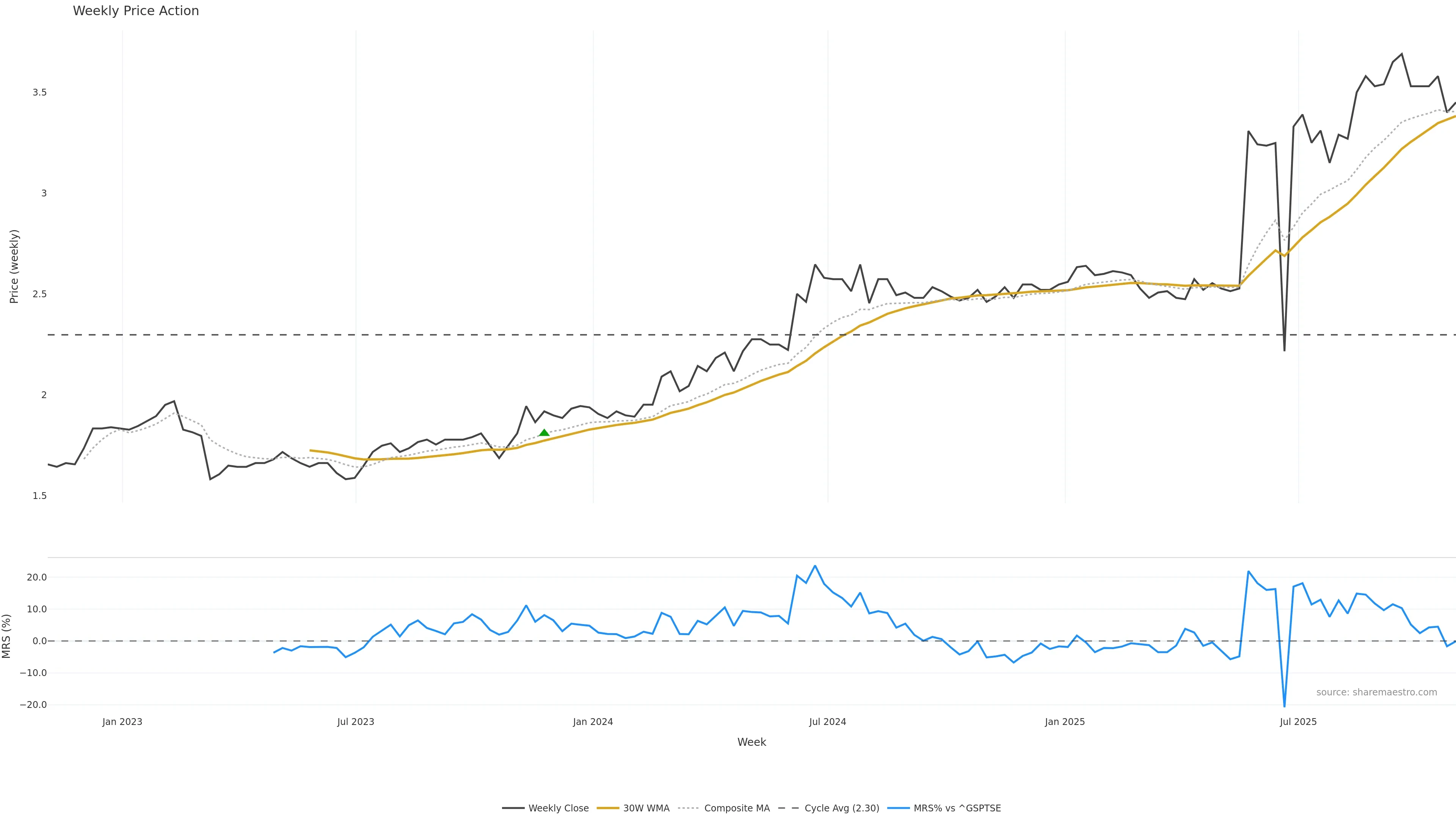The image size is (1456, 819).
Task: Toggle Composite MA legend text
Action: [736, 808]
